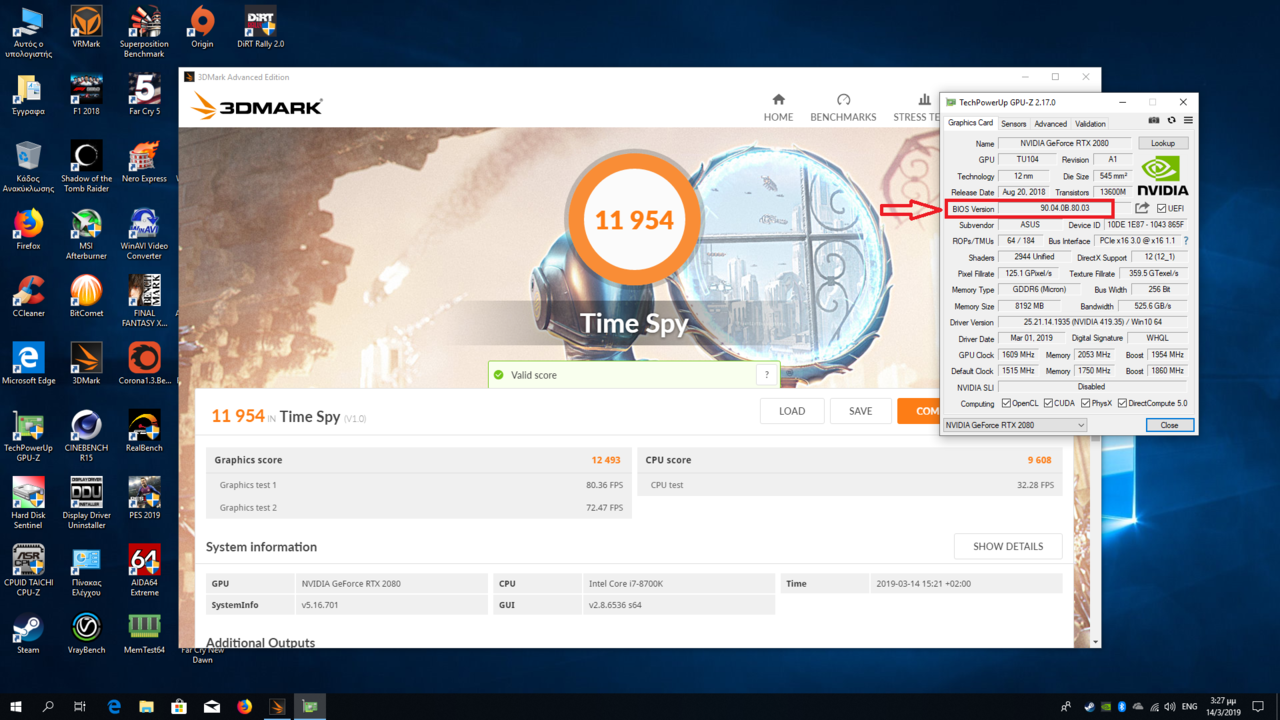Open the Superposition Benchmark desktop icon
The height and width of the screenshot is (720, 1280).
(x=144, y=32)
